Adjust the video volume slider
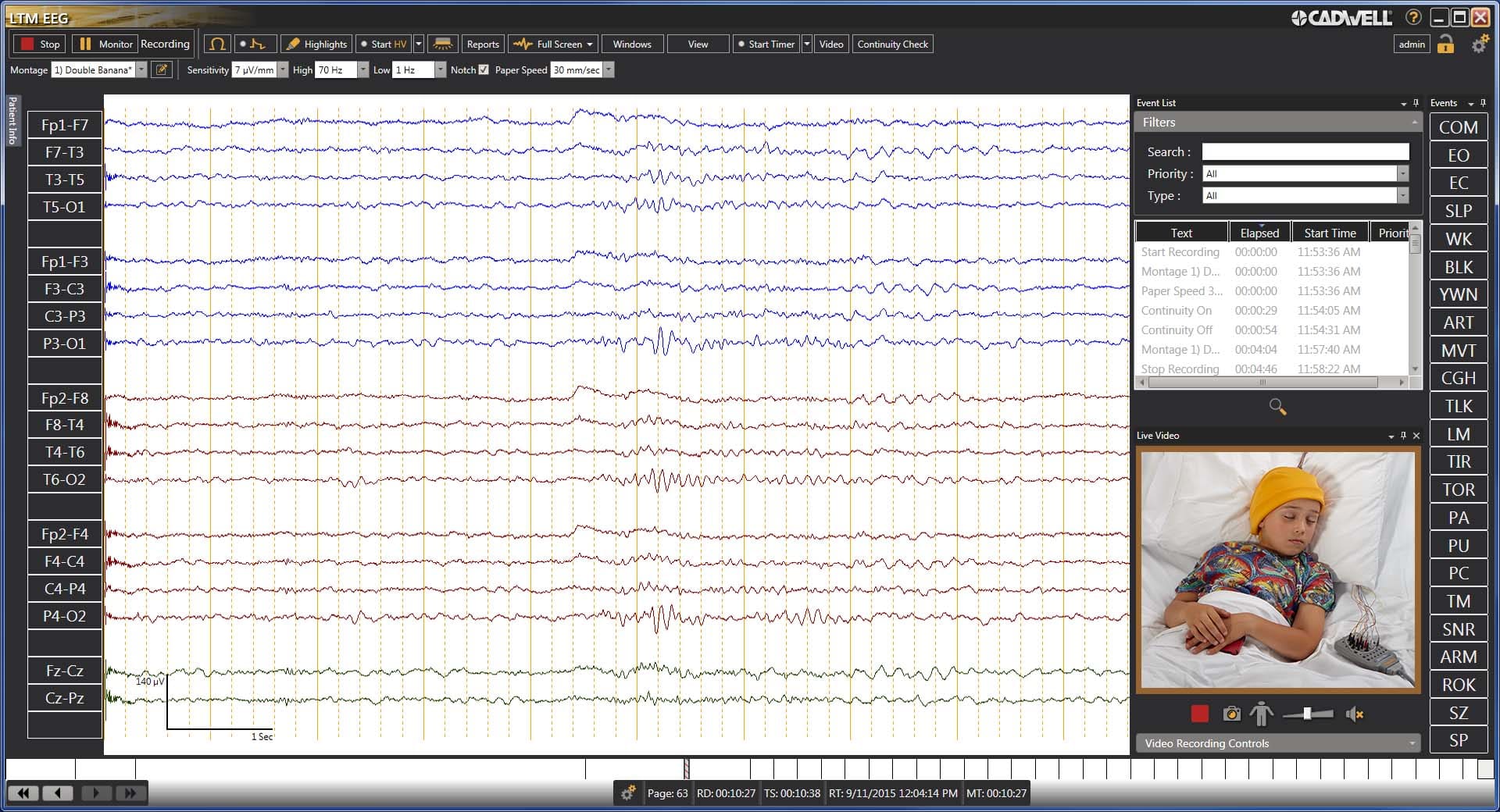1500x812 pixels. click(1309, 713)
